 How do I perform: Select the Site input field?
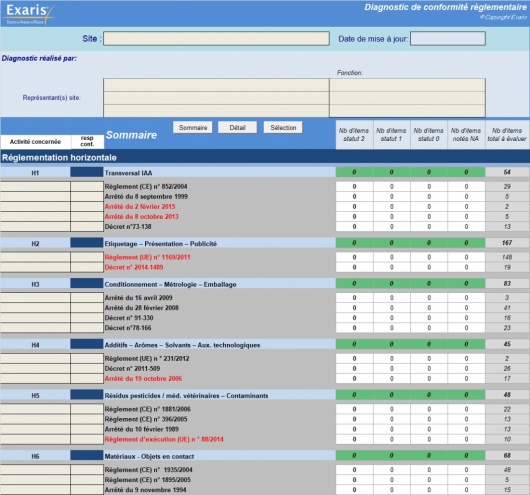216,39
